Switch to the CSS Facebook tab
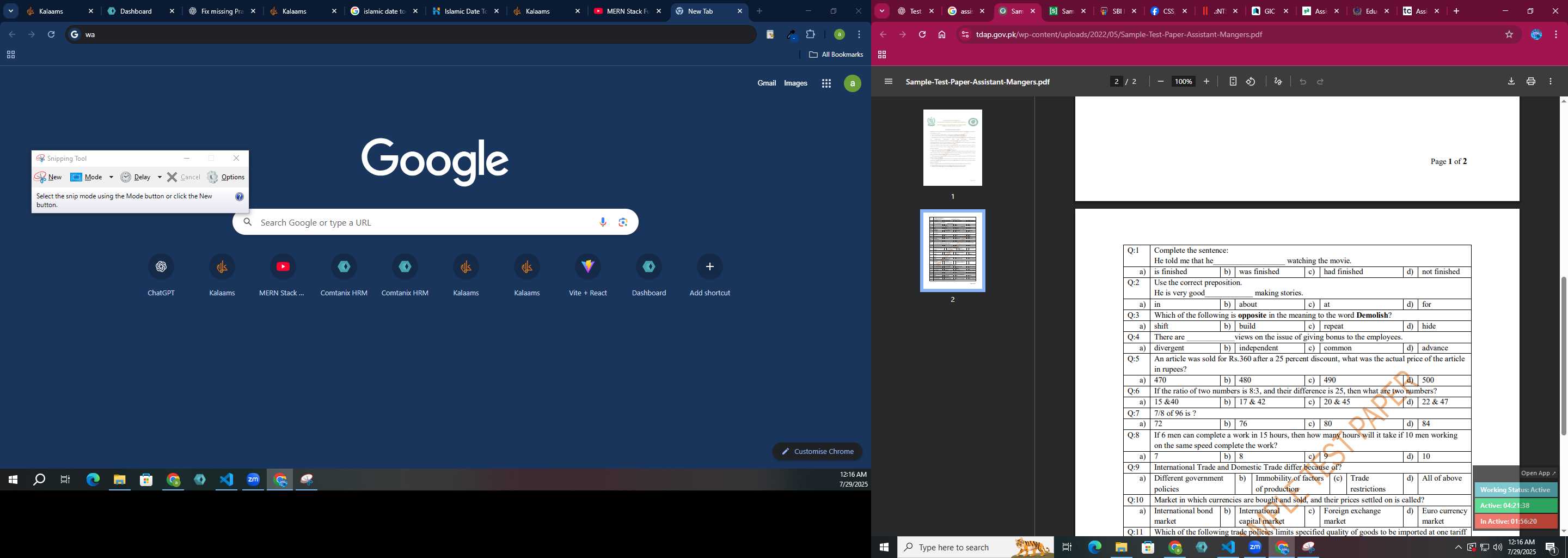The image size is (1568, 558). pyautogui.click(x=1168, y=11)
